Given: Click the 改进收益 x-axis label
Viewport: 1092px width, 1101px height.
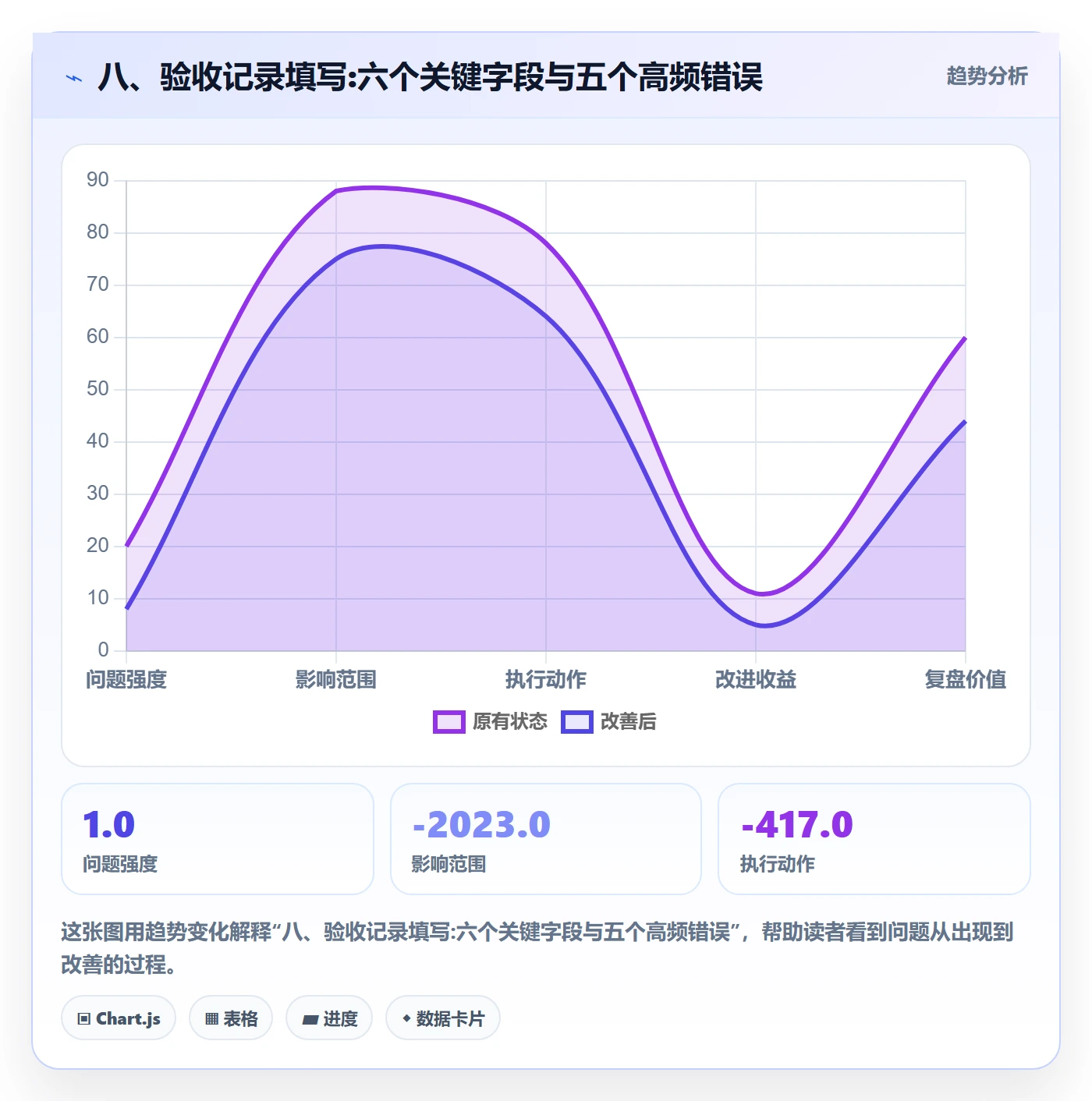Looking at the screenshot, I should click(x=756, y=680).
